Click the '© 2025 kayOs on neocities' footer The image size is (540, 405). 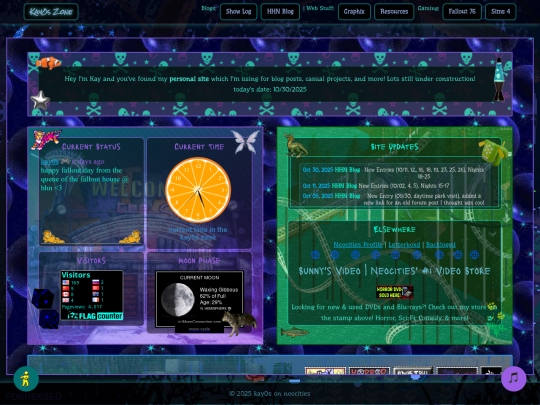point(270,394)
